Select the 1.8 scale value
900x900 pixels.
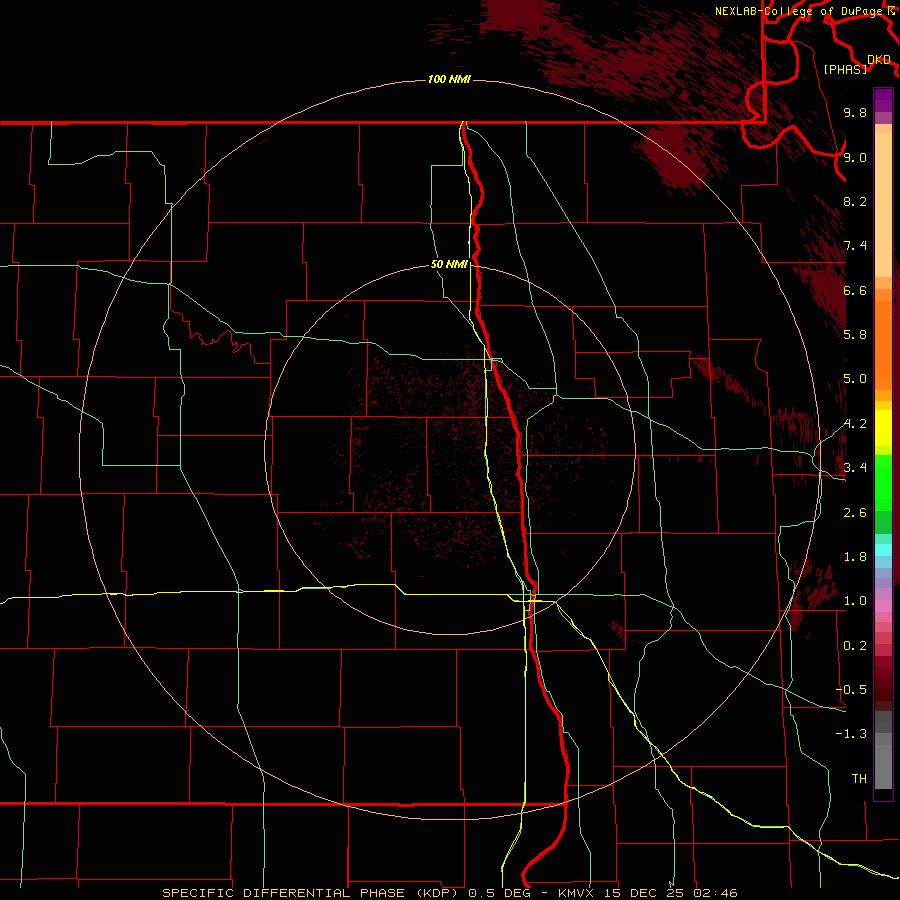coord(855,557)
